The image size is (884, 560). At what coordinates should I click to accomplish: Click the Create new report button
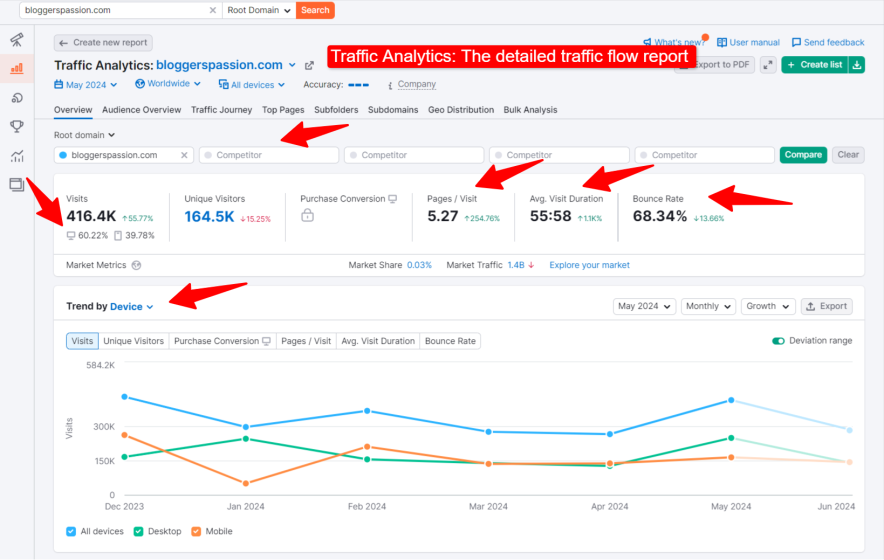click(103, 43)
